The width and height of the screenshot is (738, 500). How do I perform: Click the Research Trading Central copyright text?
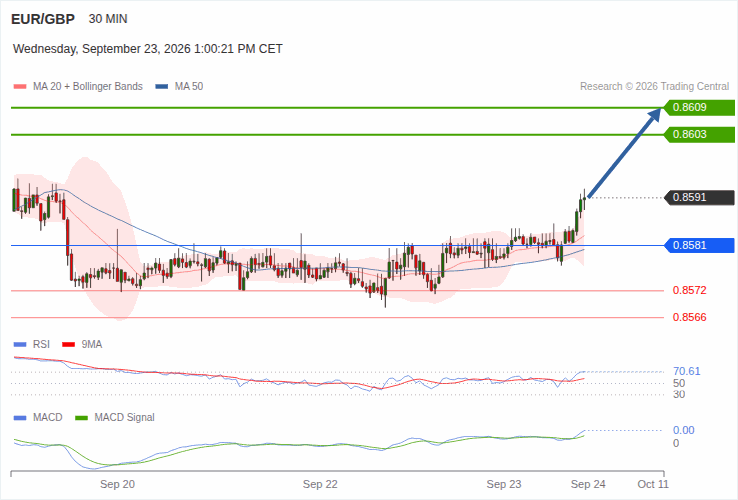pyautogui.click(x=654, y=87)
